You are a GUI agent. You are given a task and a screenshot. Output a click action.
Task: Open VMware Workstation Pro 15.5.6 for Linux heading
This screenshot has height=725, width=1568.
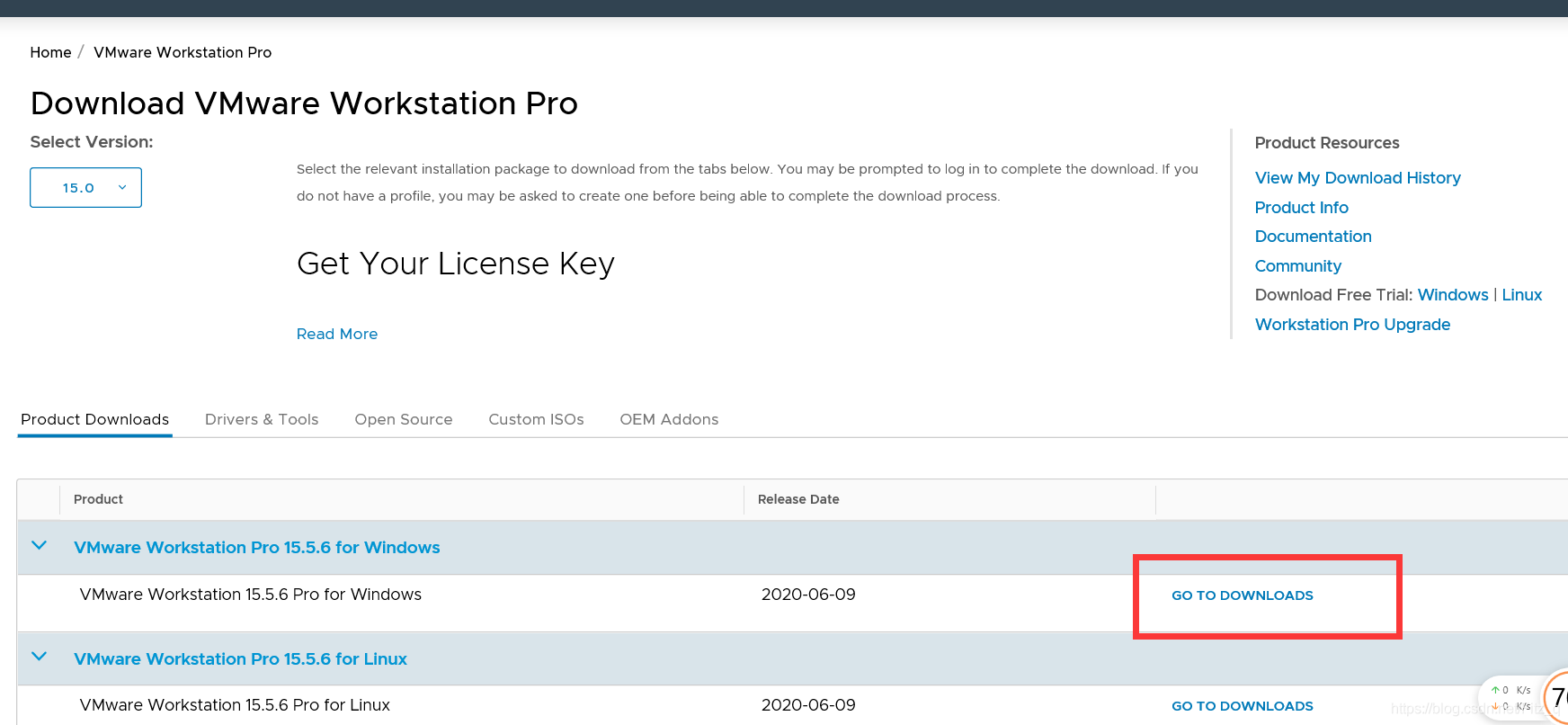(x=240, y=659)
